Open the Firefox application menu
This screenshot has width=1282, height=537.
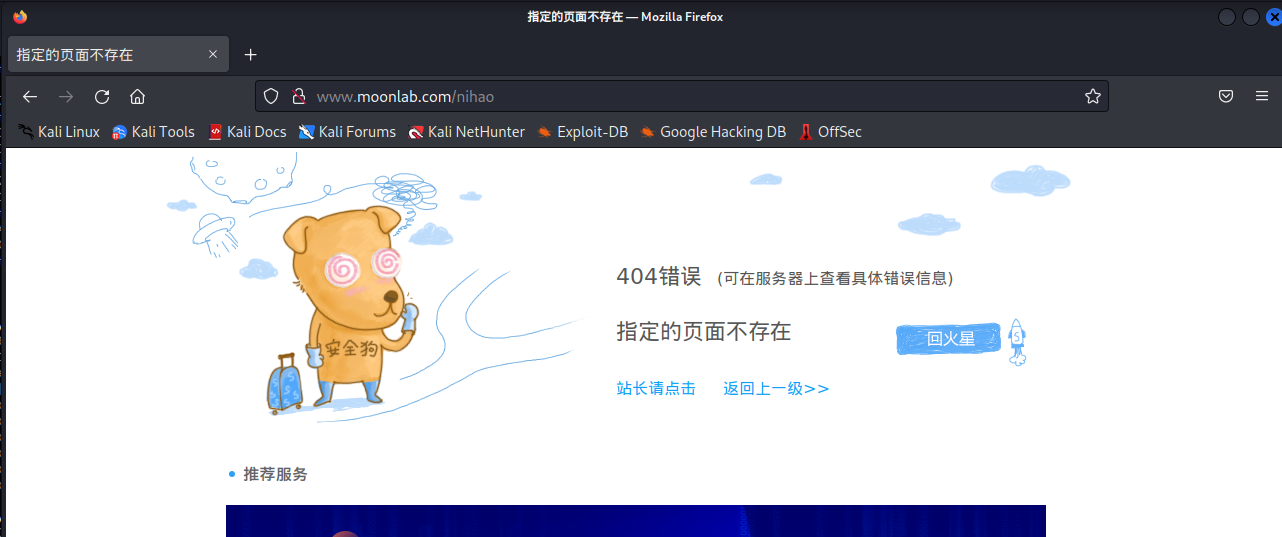click(x=1262, y=97)
